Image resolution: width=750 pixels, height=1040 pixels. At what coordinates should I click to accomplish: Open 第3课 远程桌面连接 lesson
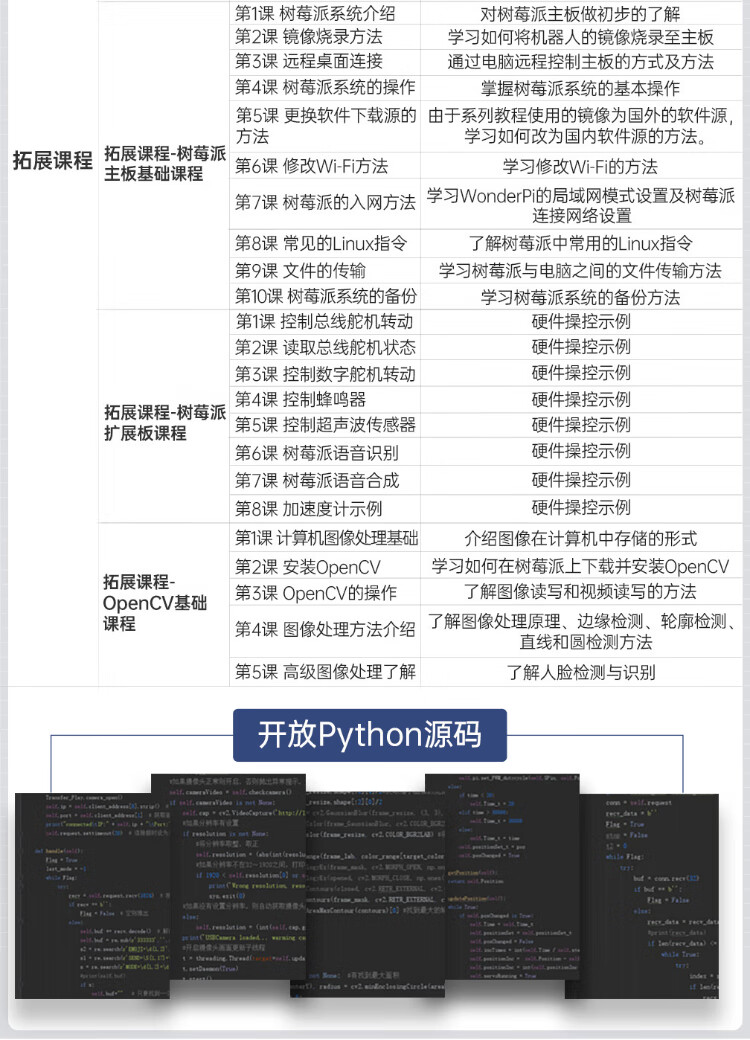point(308,62)
